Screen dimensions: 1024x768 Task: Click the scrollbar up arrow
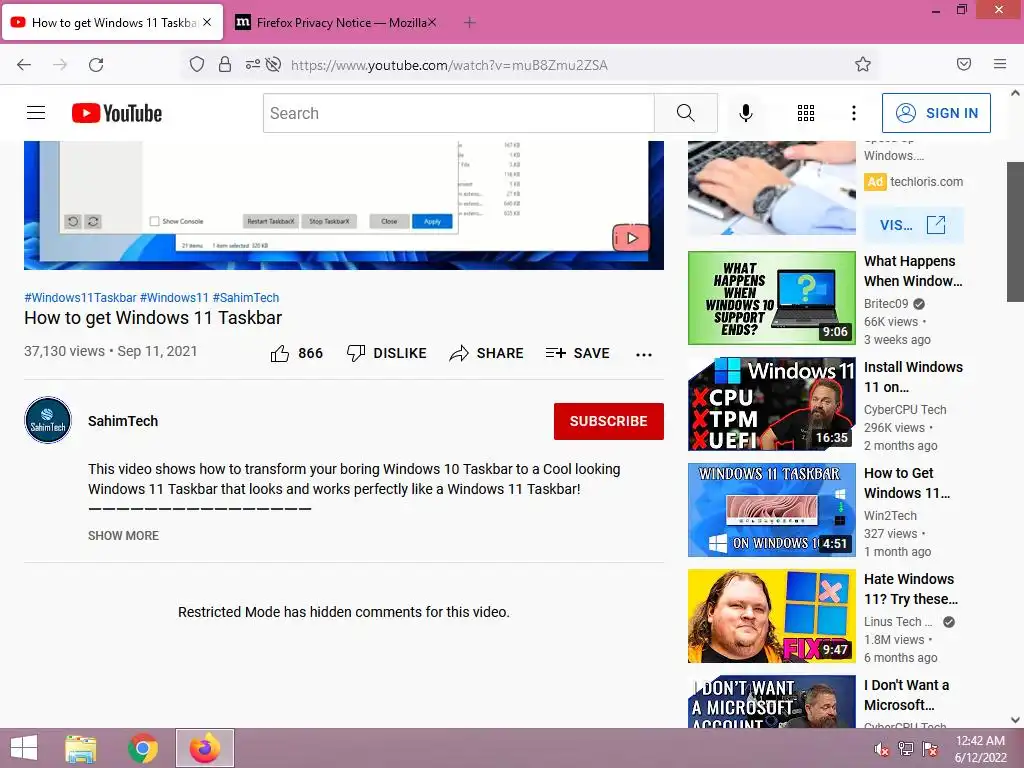point(1015,93)
